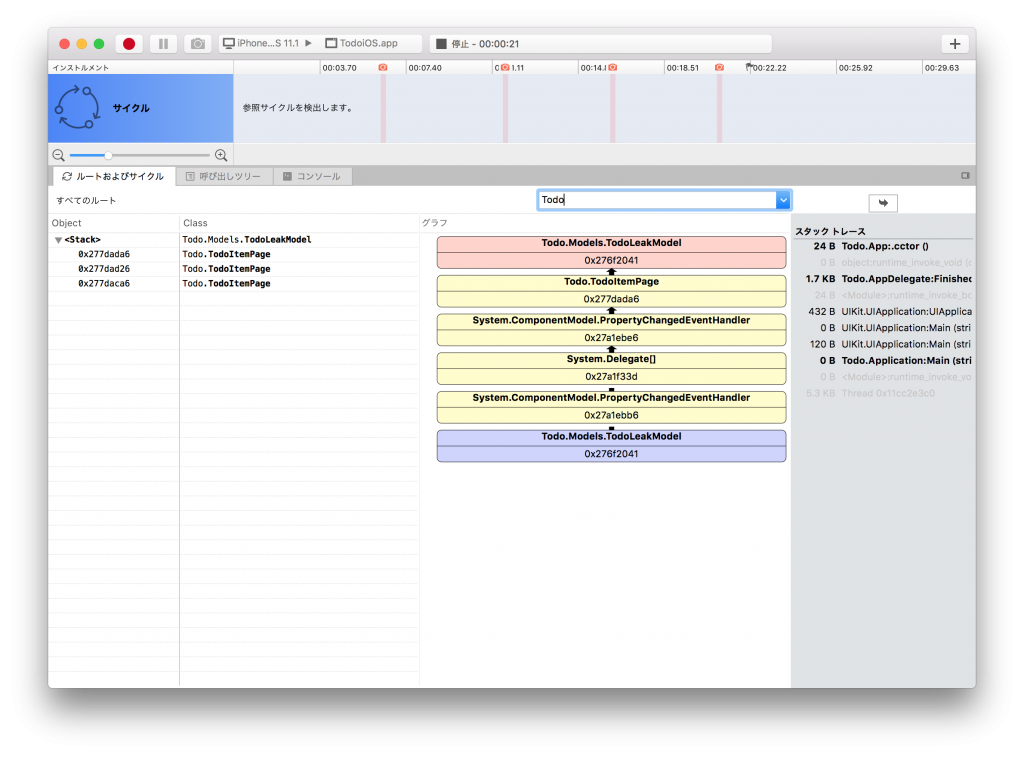Collapse the <Stack> tree node
The width and height of the screenshot is (1024, 757).
point(59,240)
